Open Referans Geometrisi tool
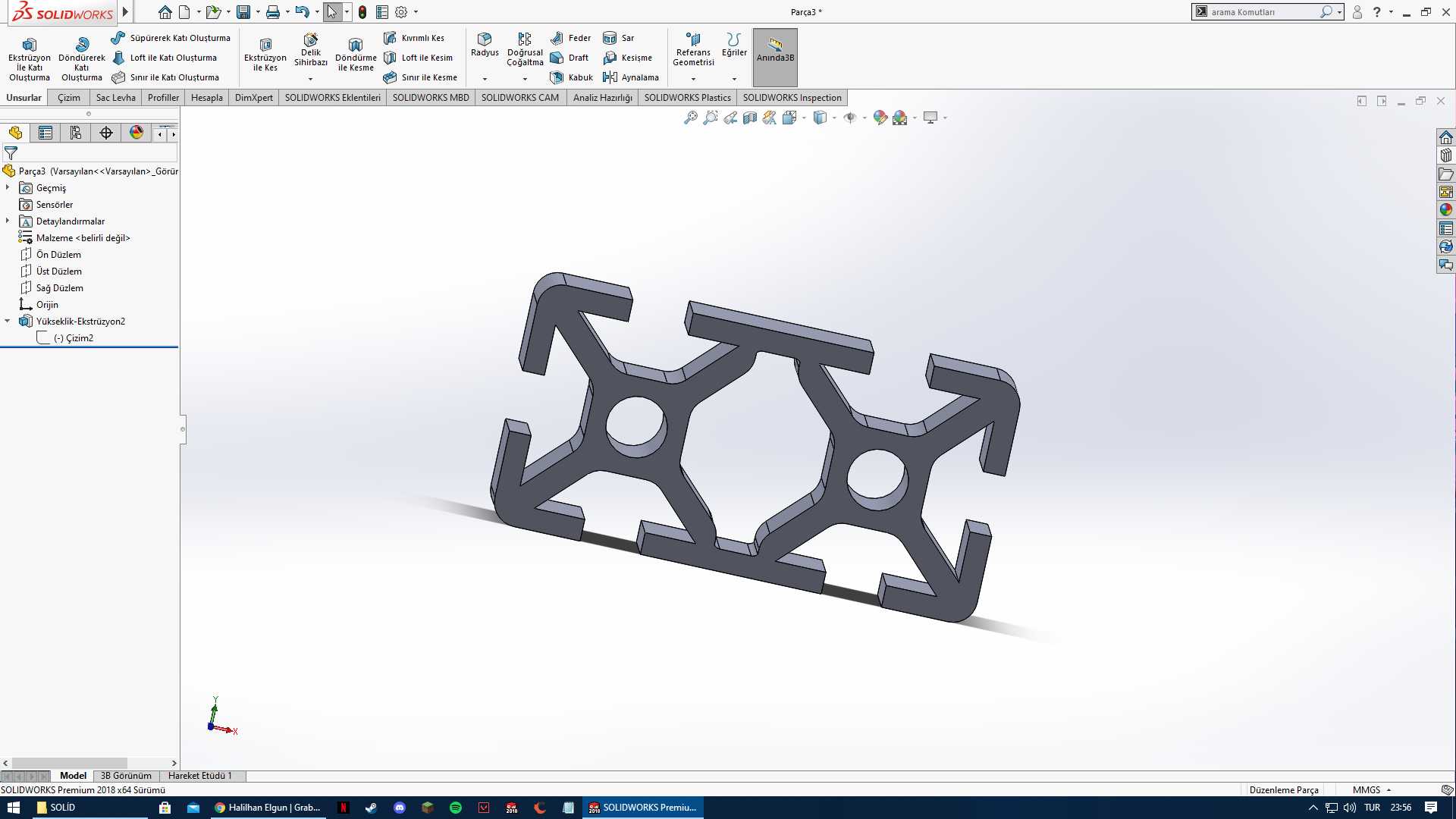 click(693, 49)
